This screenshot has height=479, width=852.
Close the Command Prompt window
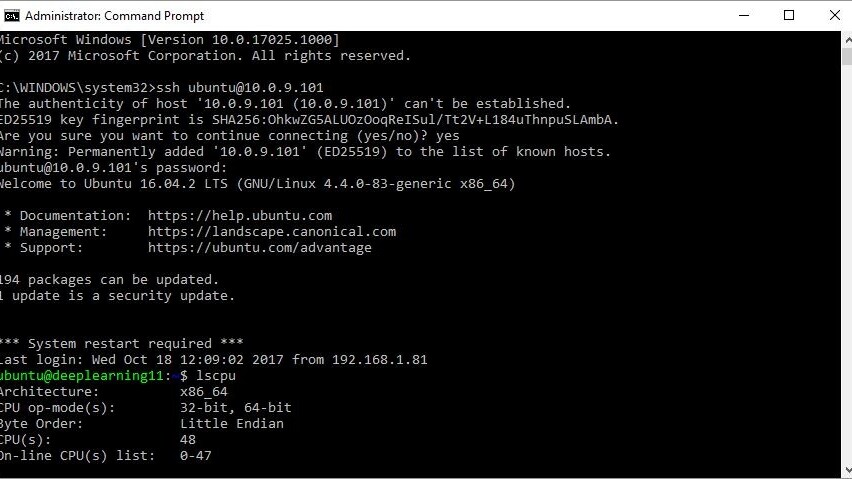point(835,15)
